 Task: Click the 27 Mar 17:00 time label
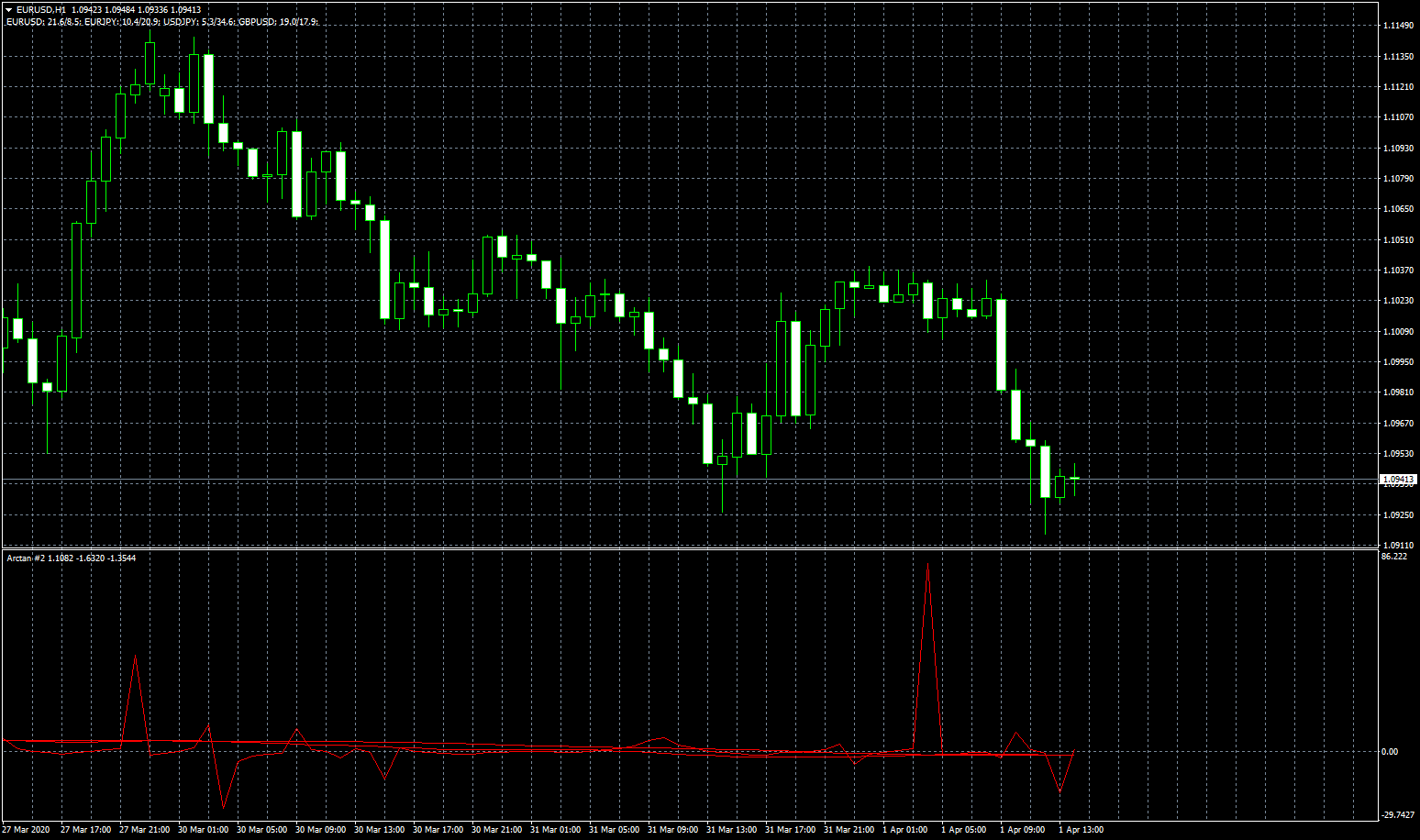point(85,830)
